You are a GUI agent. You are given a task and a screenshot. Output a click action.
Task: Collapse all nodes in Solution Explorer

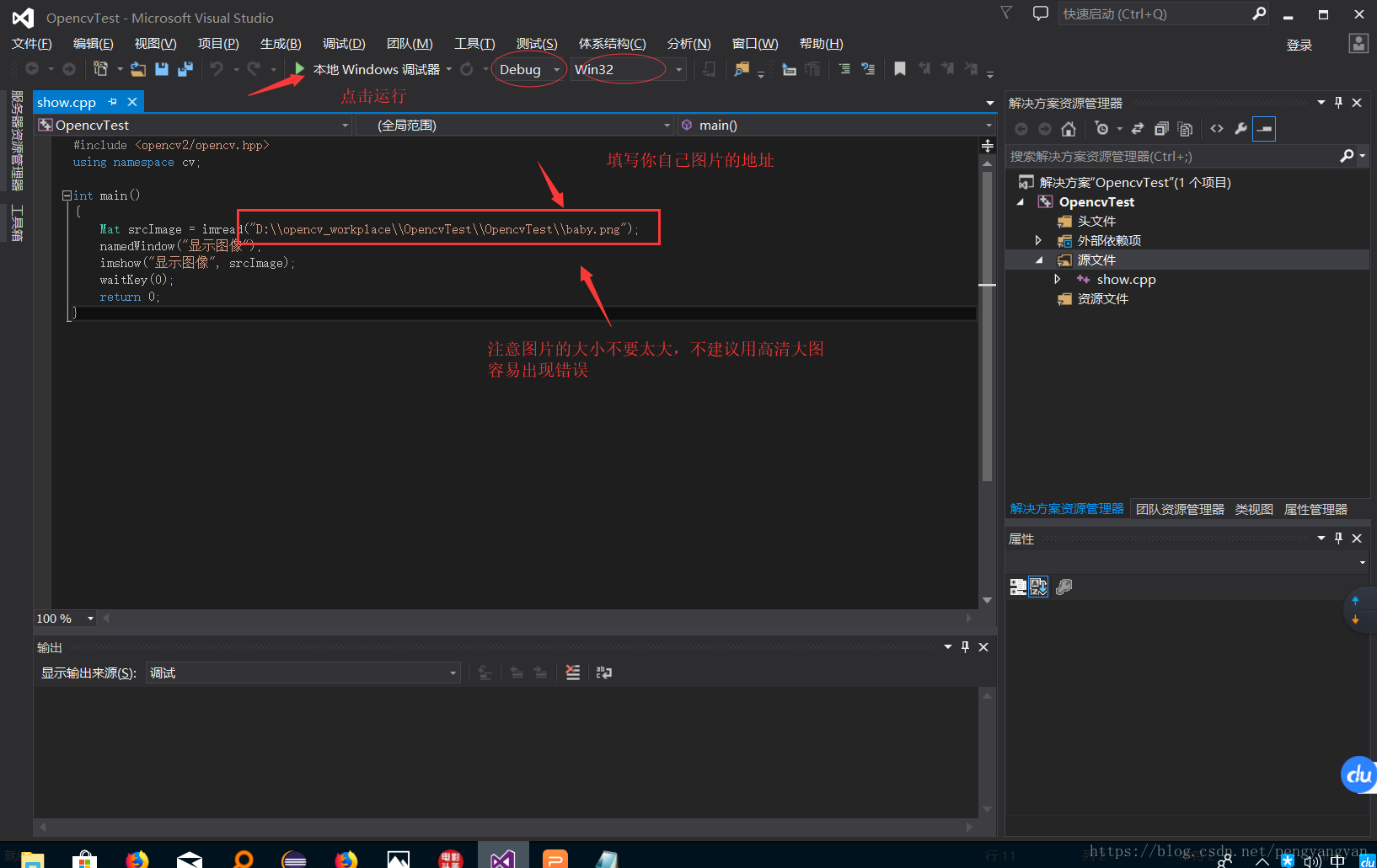pyautogui.click(x=1161, y=129)
